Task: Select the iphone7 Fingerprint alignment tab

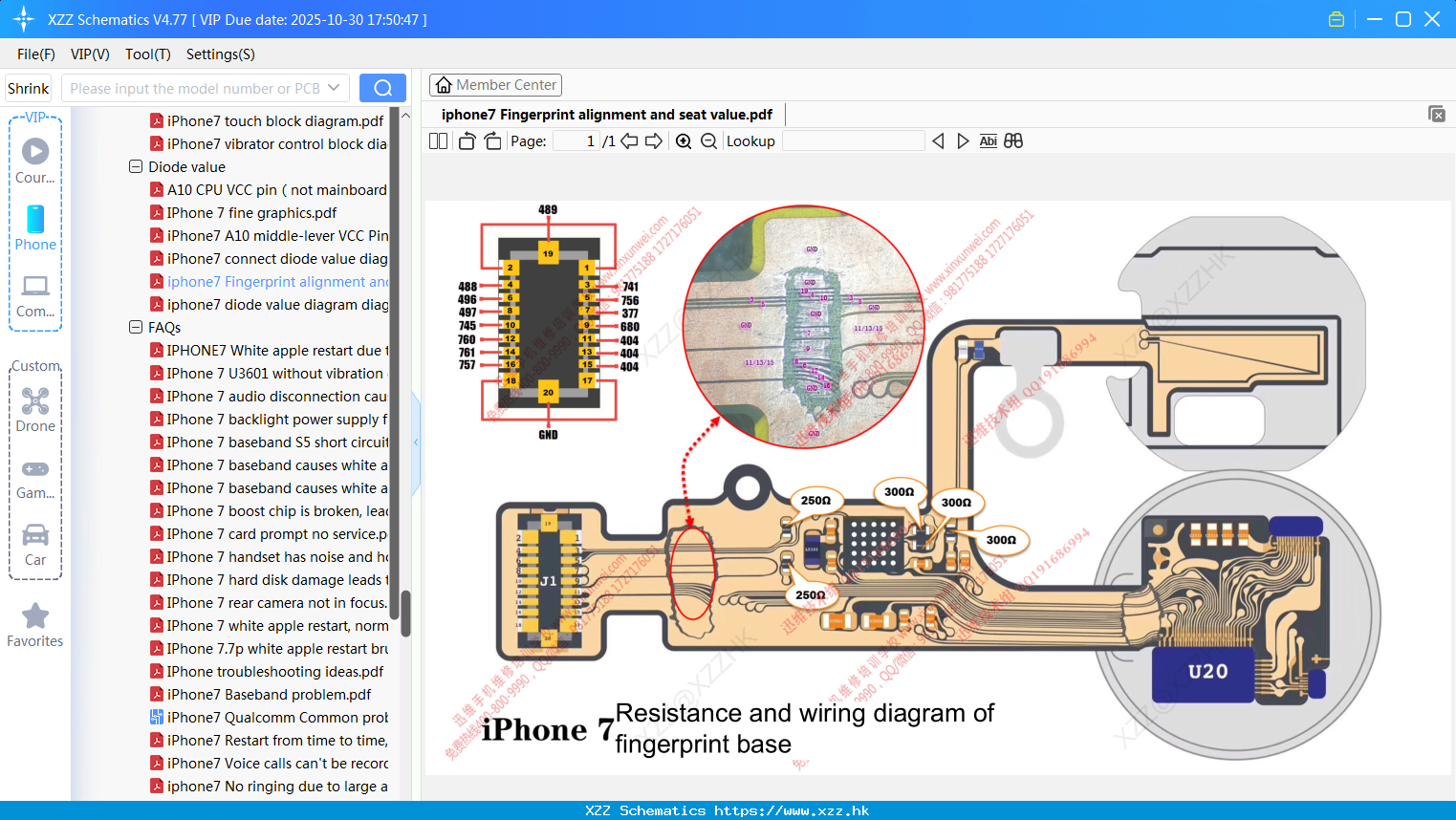Action: pyautogui.click(x=607, y=115)
